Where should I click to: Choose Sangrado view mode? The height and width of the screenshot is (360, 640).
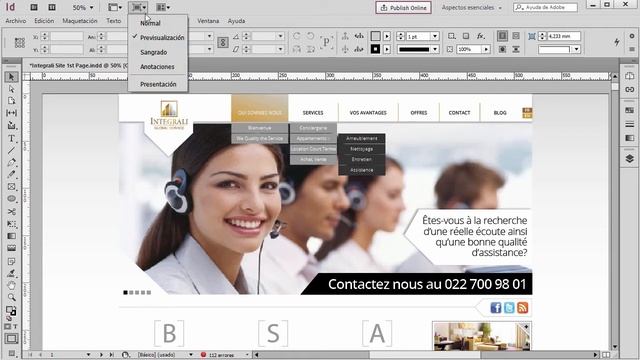point(153,52)
